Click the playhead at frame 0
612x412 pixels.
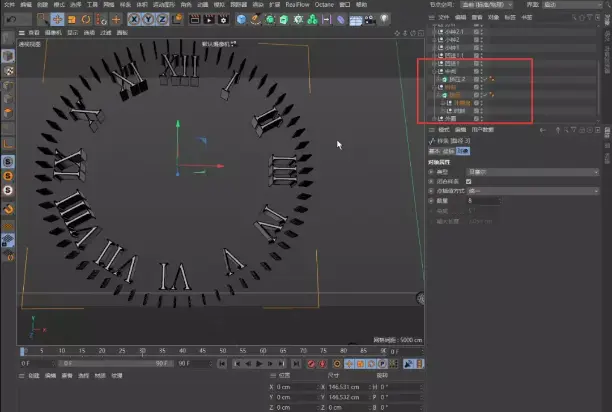click(x=23, y=351)
